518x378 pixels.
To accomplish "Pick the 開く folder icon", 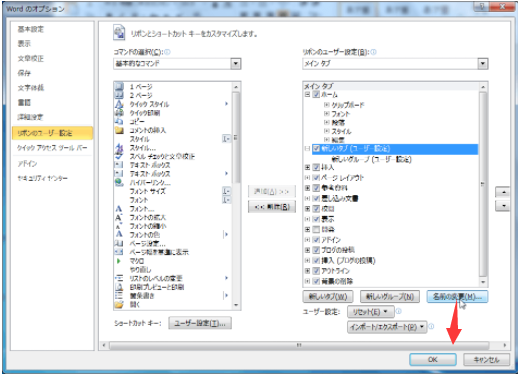I will point(119,304).
